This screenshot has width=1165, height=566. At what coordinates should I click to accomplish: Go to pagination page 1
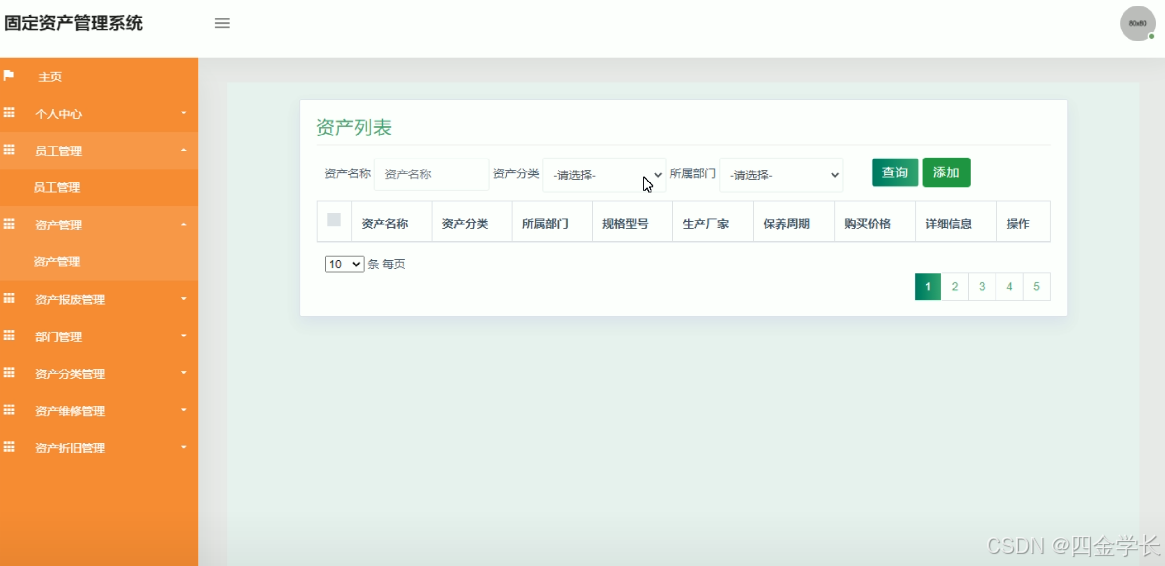click(928, 287)
